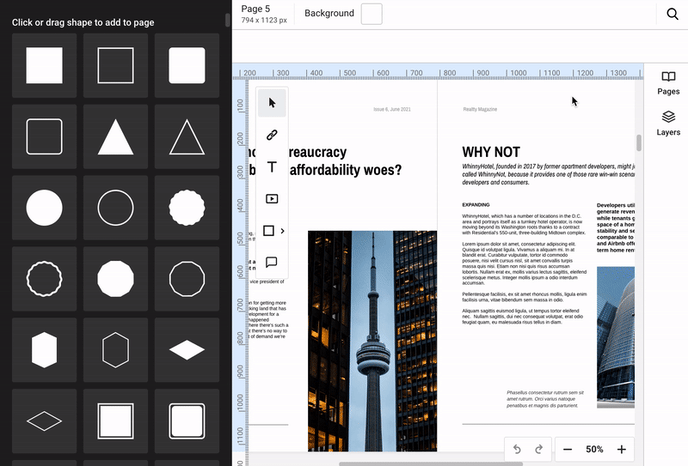The height and width of the screenshot is (466, 688).
Task: Add the outlined triangle shape
Action: coord(187,136)
